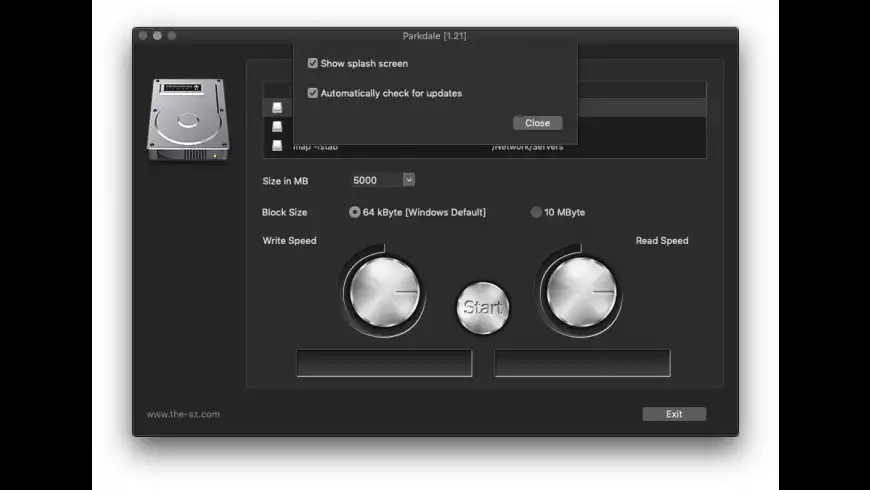Click the Read Speed dial knob
The width and height of the screenshot is (870, 490).
click(x=581, y=292)
